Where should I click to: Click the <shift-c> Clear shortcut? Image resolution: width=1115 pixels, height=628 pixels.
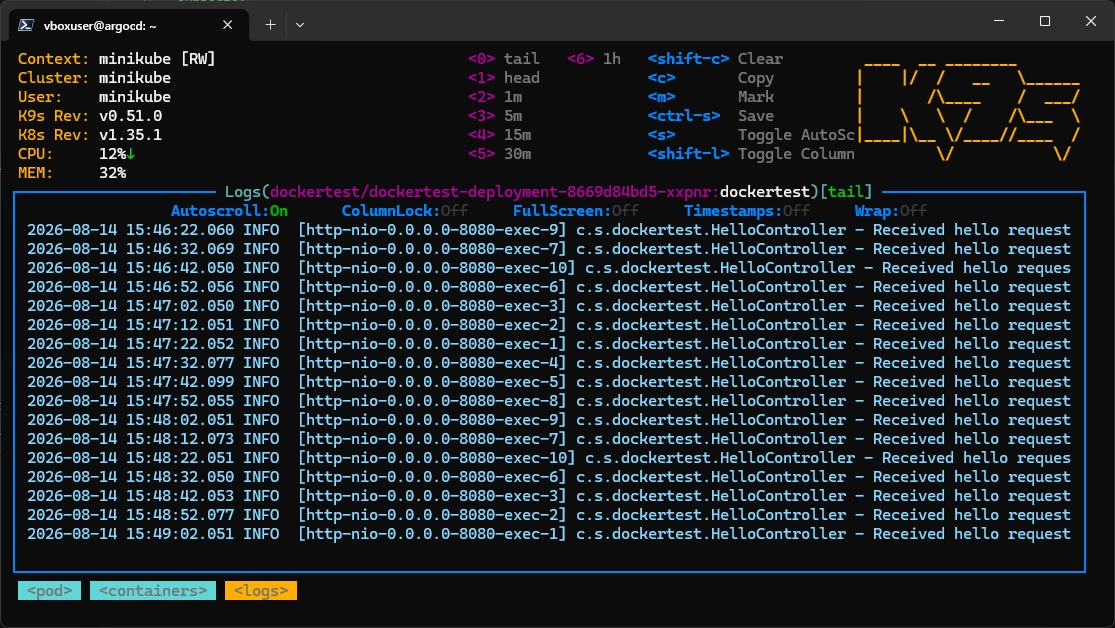715,59
